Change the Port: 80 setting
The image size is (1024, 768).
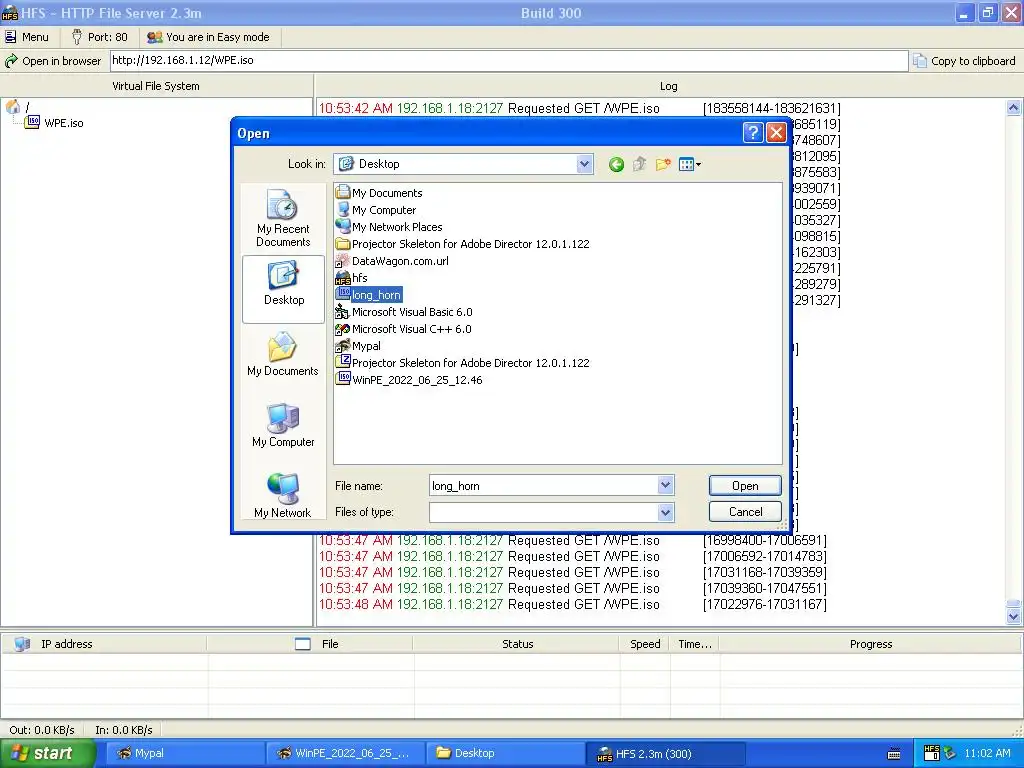pyautogui.click(x=99, y=37)
